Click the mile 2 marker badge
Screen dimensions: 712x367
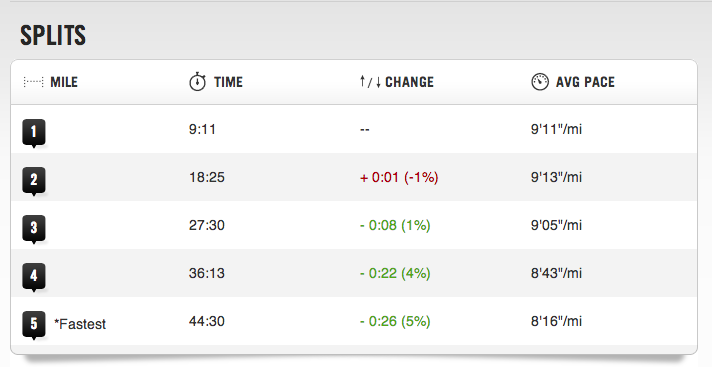(34, 181)
